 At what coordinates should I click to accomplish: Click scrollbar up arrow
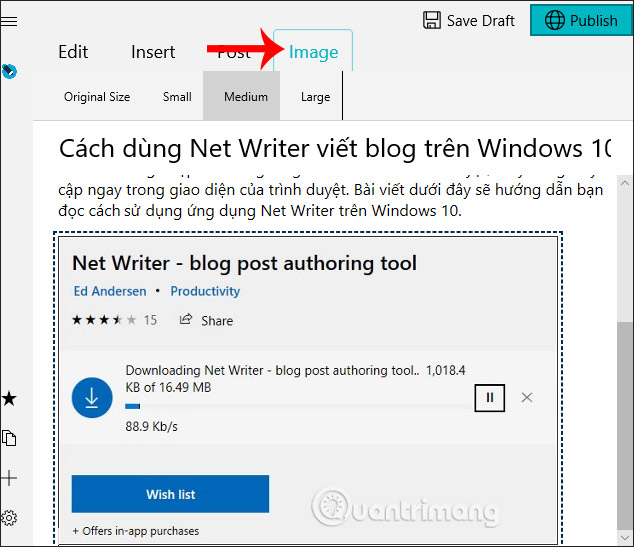coord(625,183)
